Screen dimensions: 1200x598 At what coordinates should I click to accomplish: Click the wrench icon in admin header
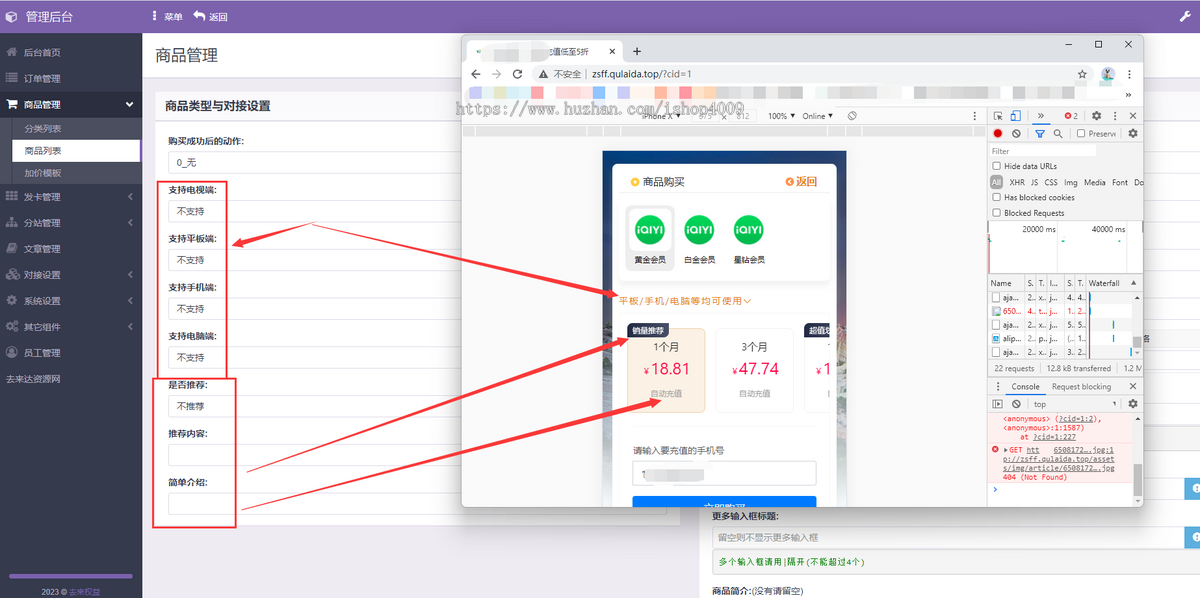pos(1185,17)
